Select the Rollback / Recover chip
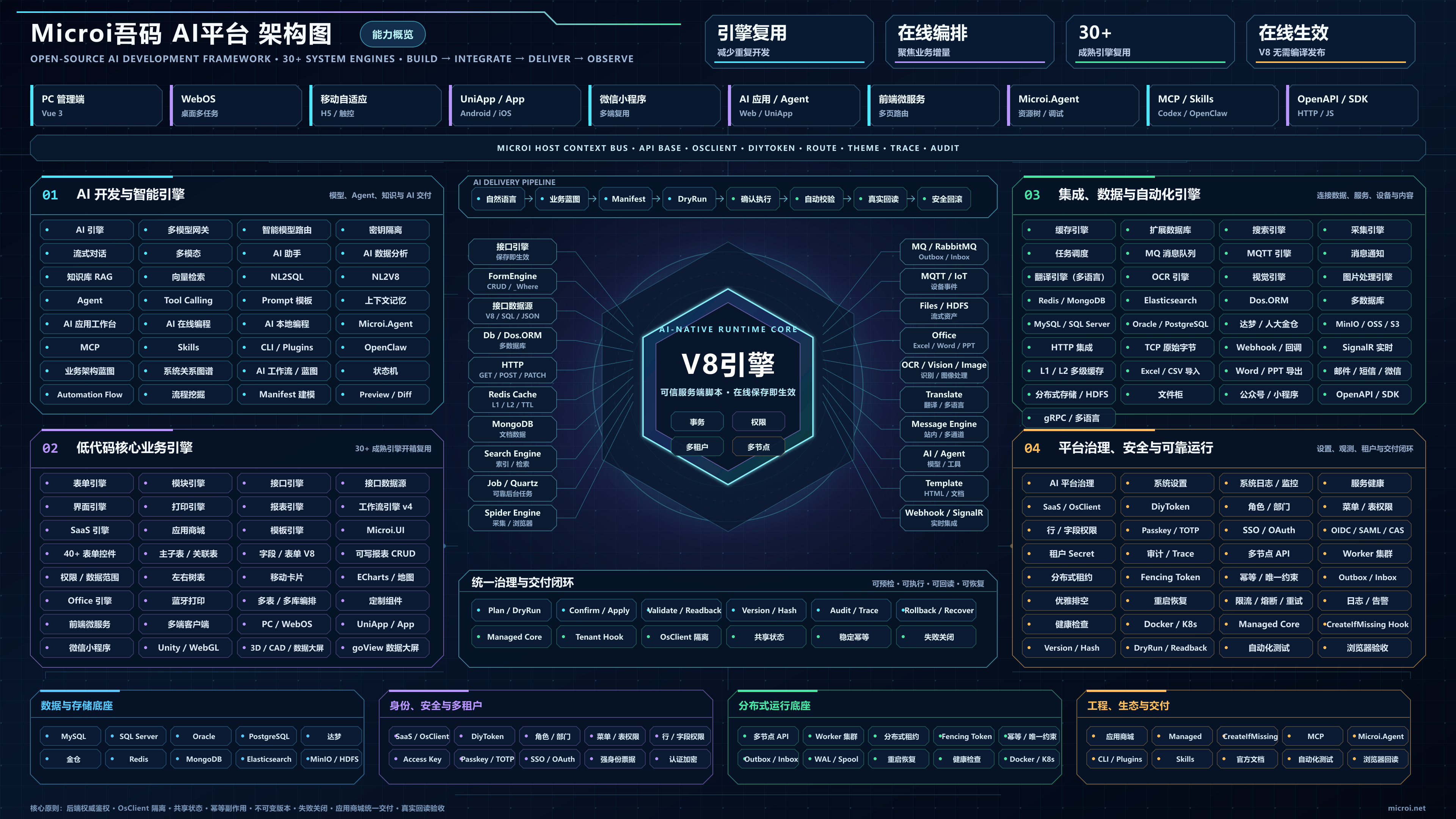This screenshot has height=819, width=1456. pyautogui.click(x=935, y=610)
